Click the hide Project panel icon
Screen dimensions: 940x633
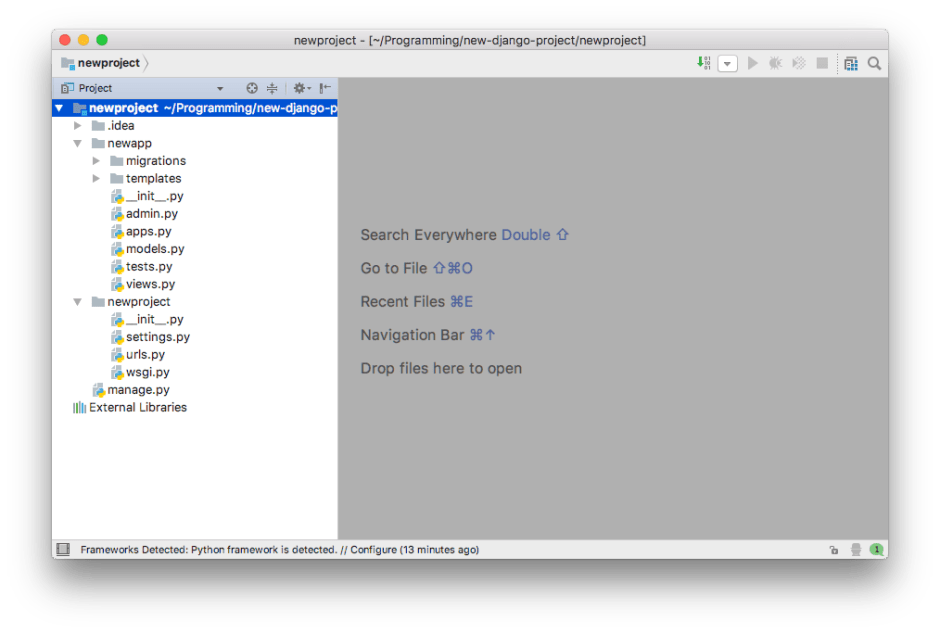coord(325,88)
